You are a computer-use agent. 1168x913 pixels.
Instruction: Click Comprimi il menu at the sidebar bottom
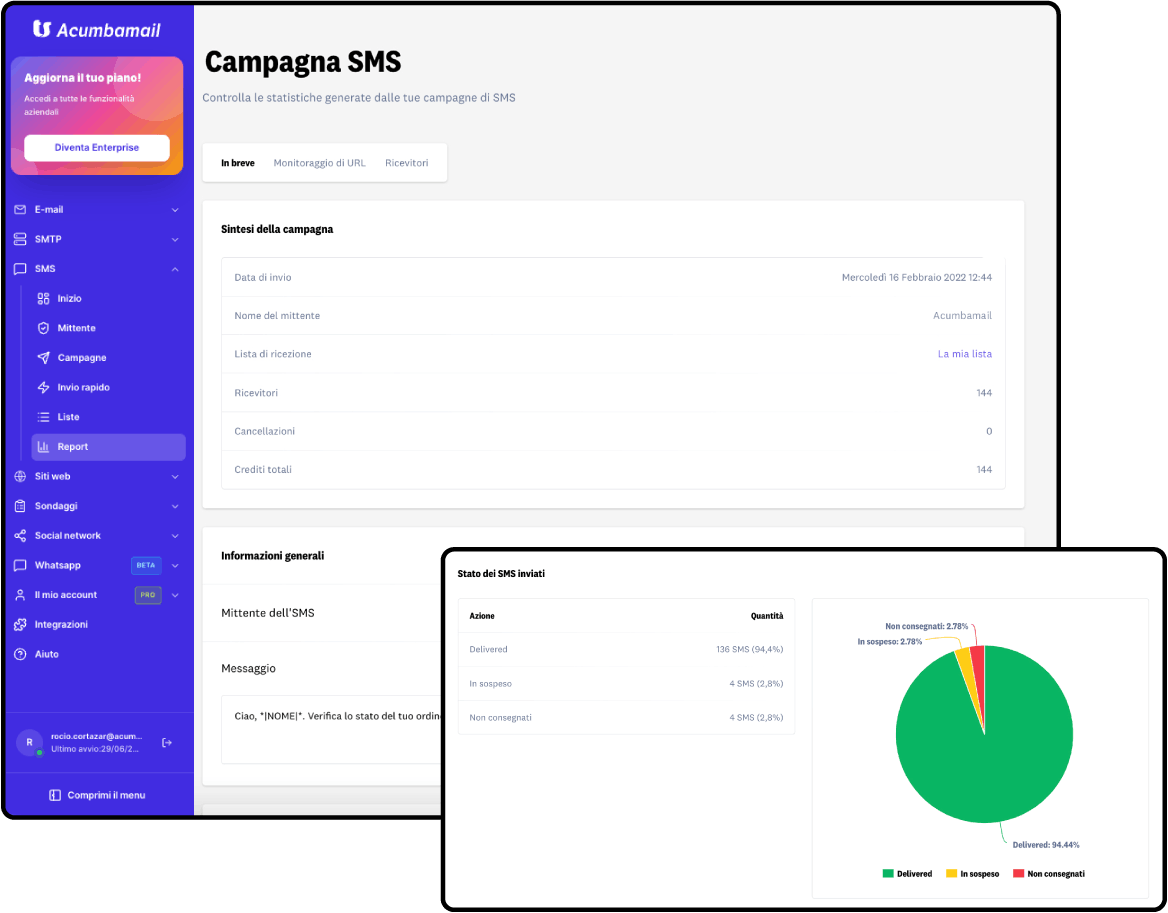click(97, 795)
